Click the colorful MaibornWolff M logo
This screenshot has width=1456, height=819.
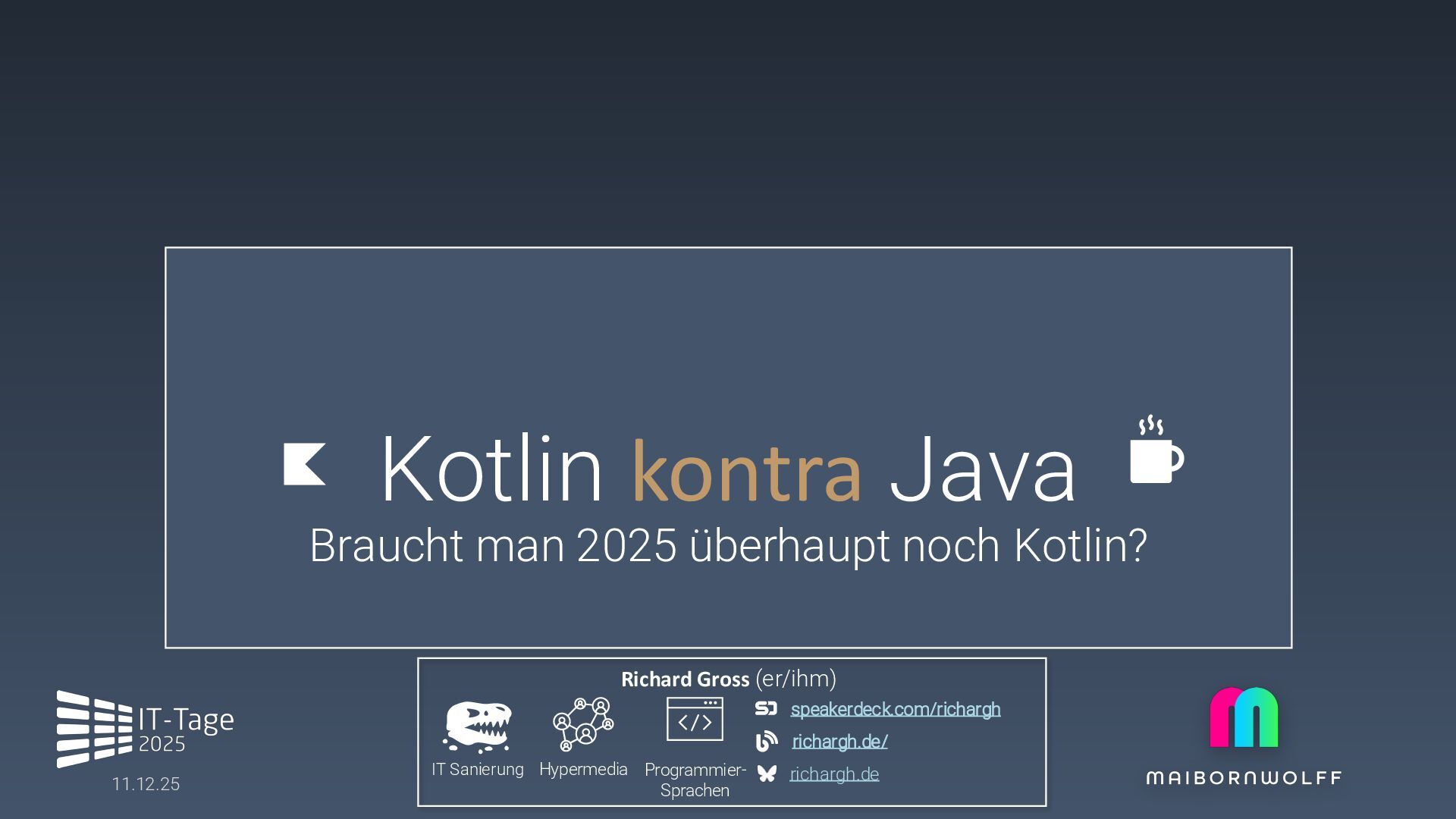(1244, 717)
